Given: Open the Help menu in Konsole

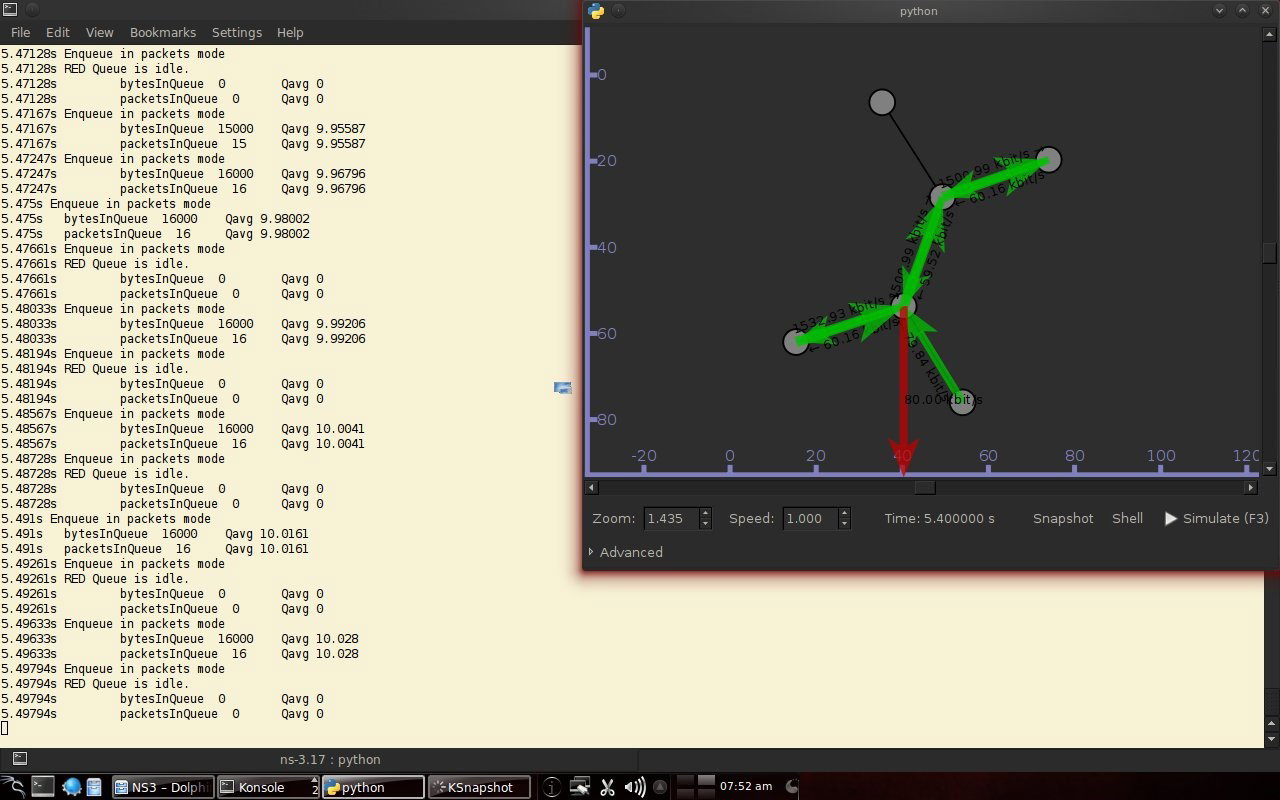Looking at the screenshot, I should 290,32.
